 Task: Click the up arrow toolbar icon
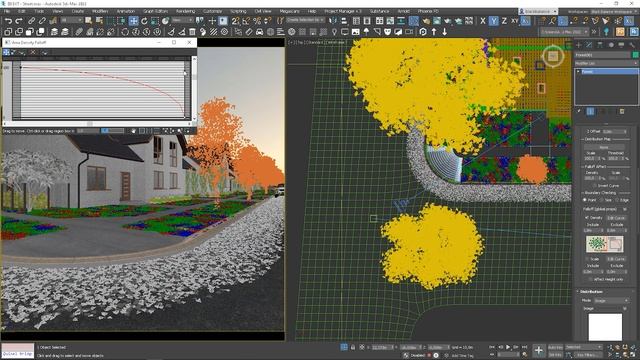pyautogui.click(x=434, y=32)
